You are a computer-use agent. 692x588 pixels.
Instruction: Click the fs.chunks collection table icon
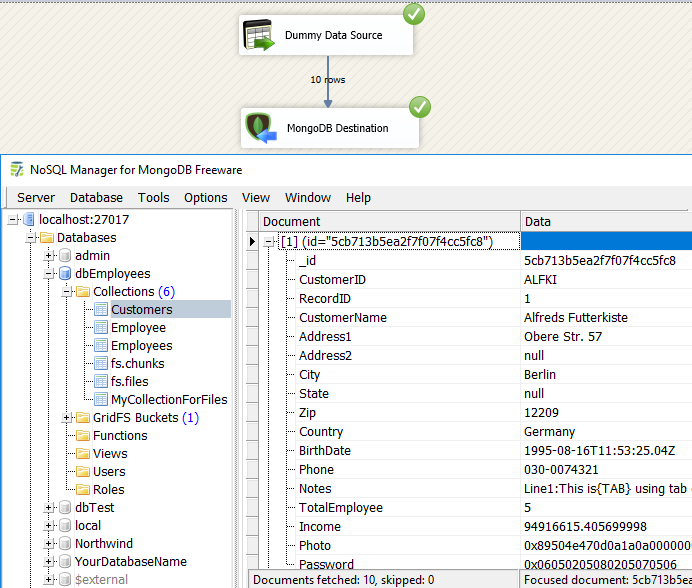[101, 364]
